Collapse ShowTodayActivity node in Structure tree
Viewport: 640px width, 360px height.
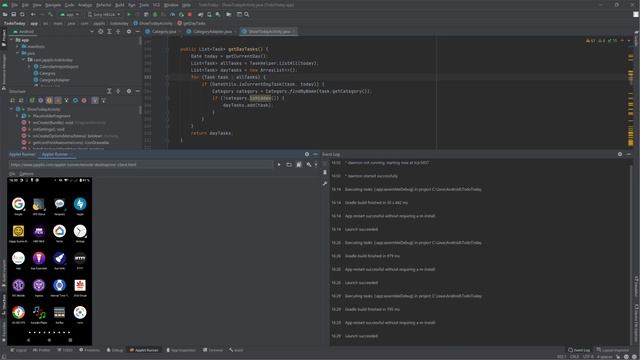(11, 109)
